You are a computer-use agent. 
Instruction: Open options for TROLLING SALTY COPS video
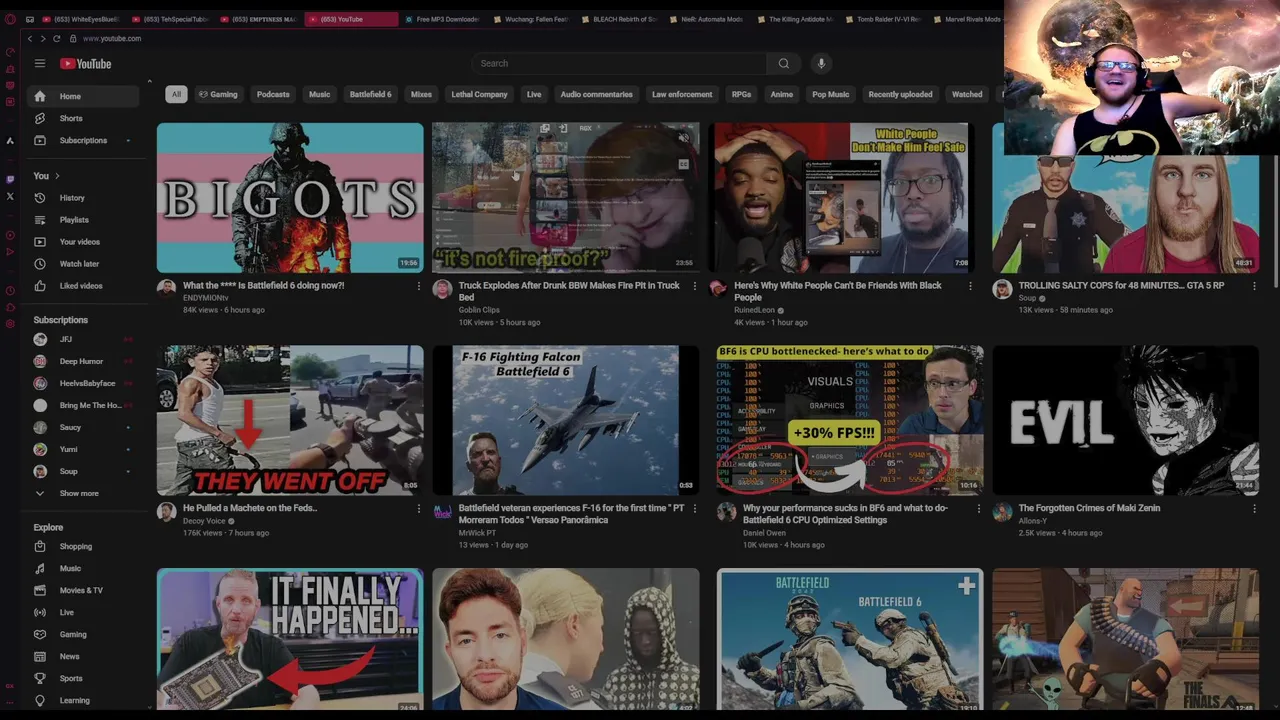point(1254,286)
